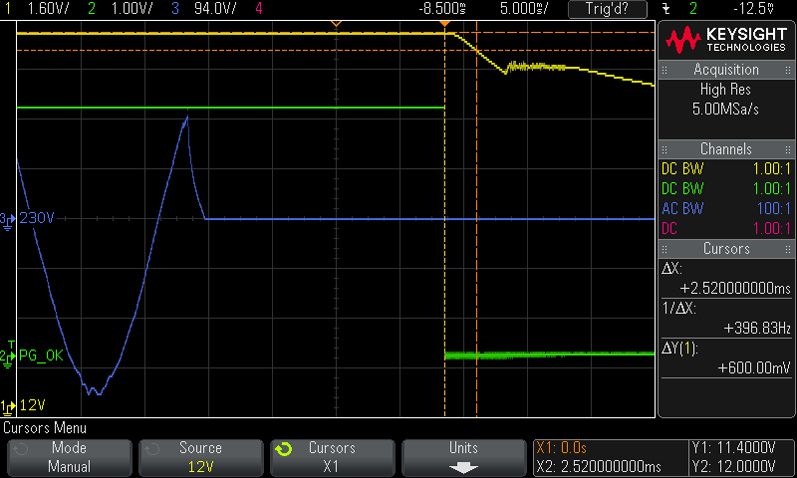Image resolution: width=797 pixels, height=478 pixels.
Task: Click the channel 1 scale 1.60V/
Action: pyautogui.click(x=47, y=8)
